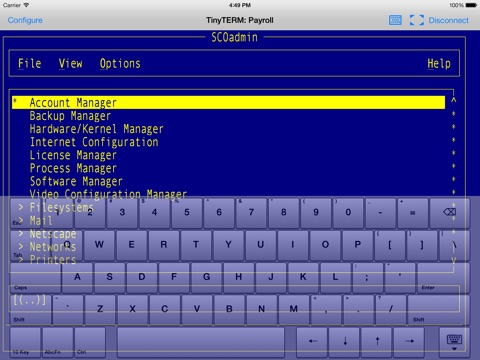This screenshot has width=480, height=360.
Task: Tap the right bracket key
Action: [422, 245]
